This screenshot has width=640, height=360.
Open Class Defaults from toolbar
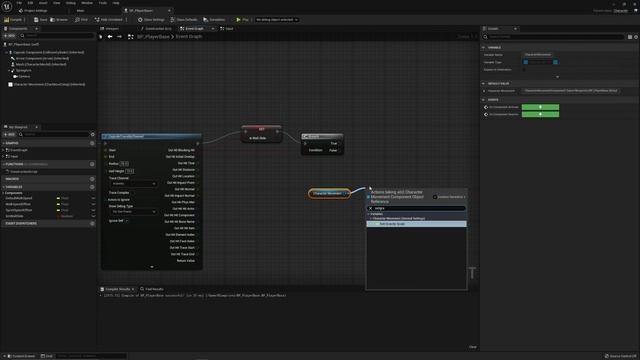184,20
